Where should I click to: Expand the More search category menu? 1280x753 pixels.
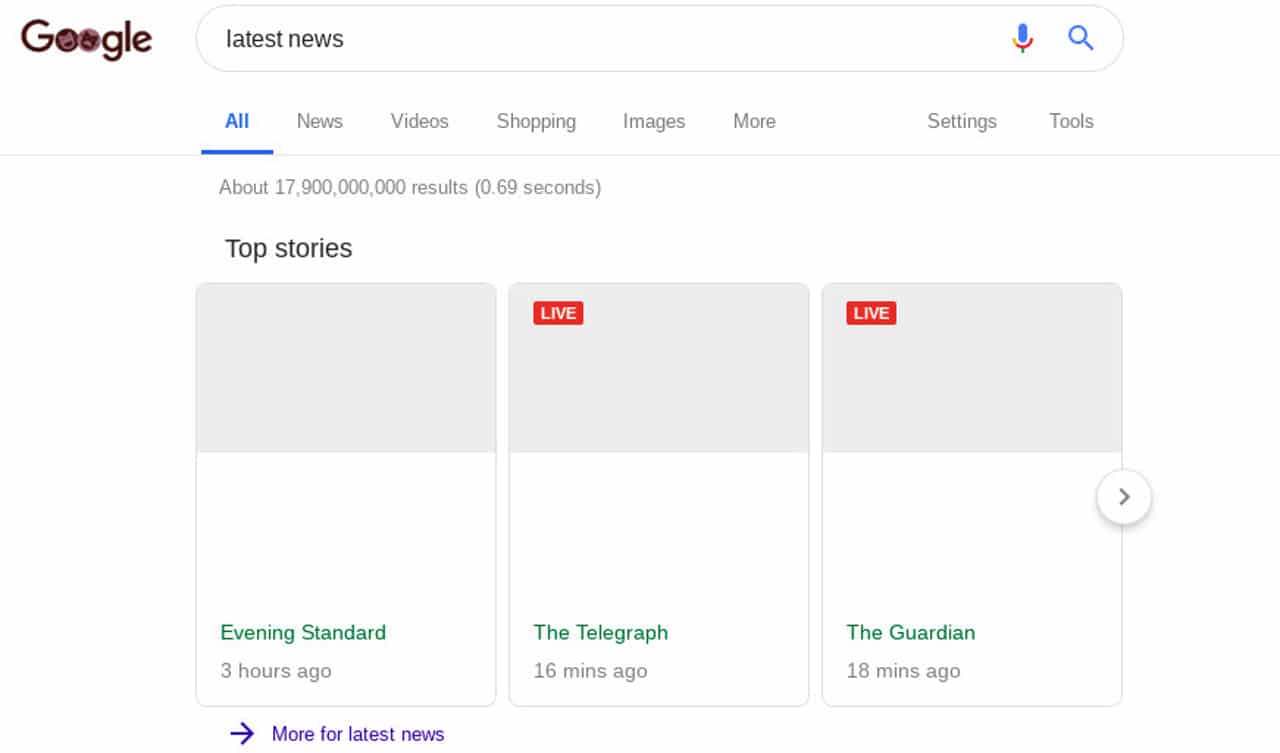point(754,121)
